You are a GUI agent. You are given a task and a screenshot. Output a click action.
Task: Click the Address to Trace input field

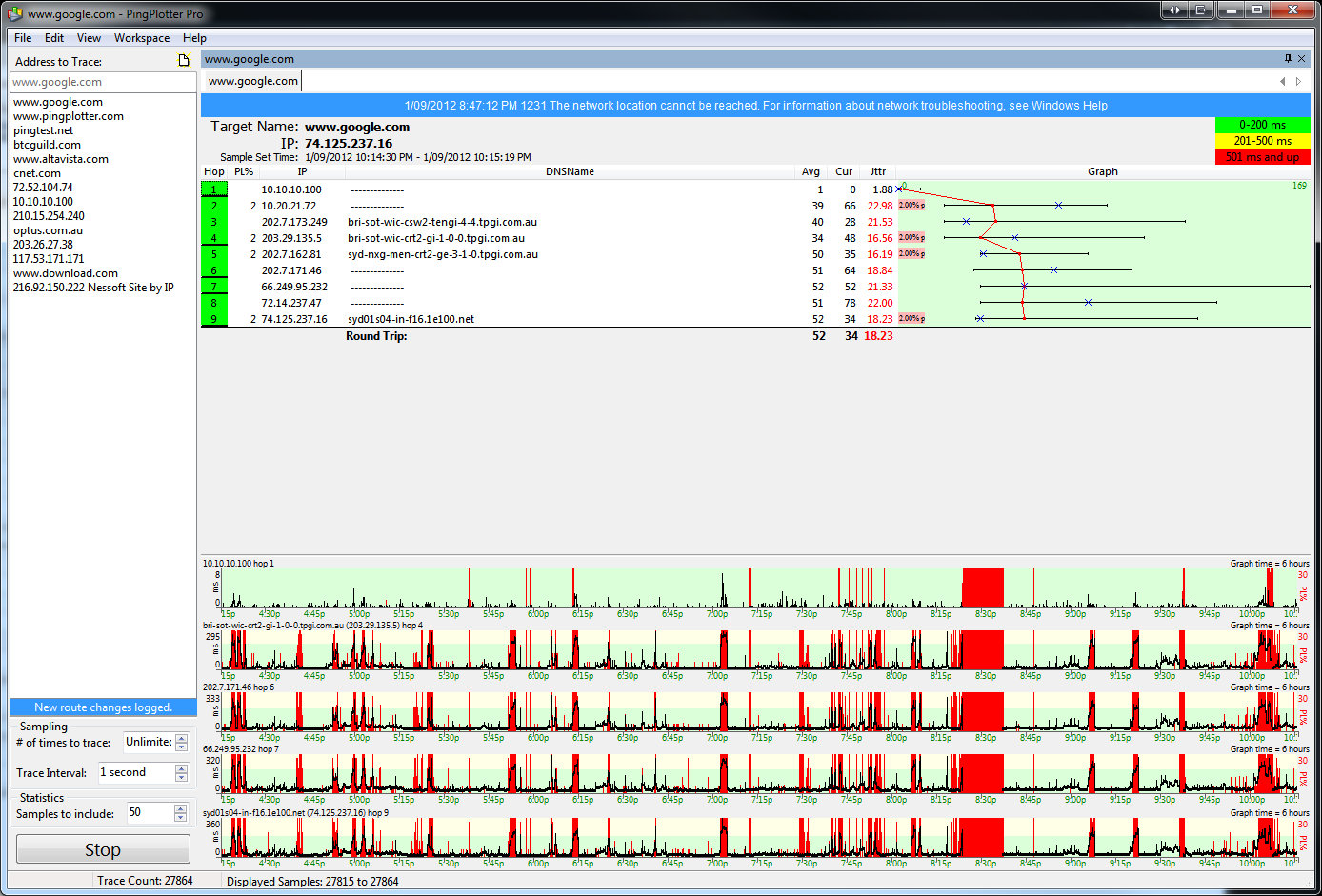pyautogui.click(x=103, y=82)
